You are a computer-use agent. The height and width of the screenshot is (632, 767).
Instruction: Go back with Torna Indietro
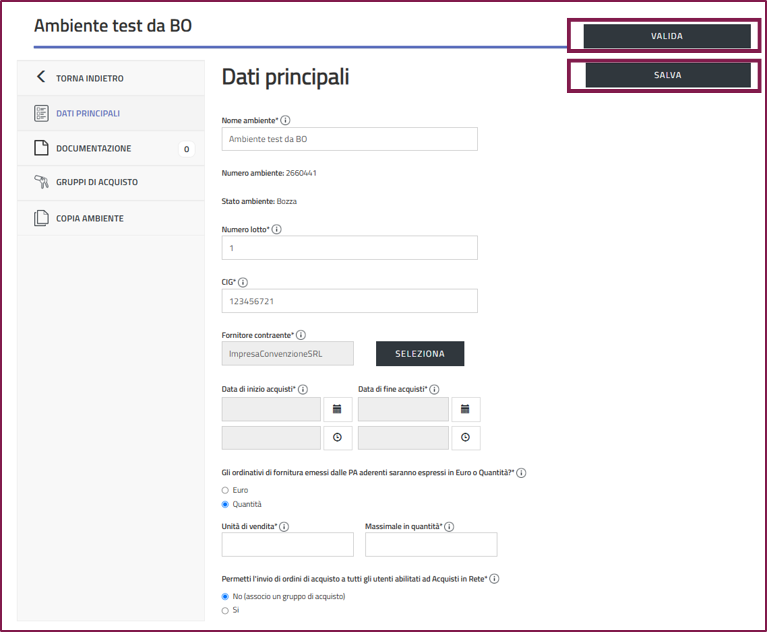coord(89,78)
